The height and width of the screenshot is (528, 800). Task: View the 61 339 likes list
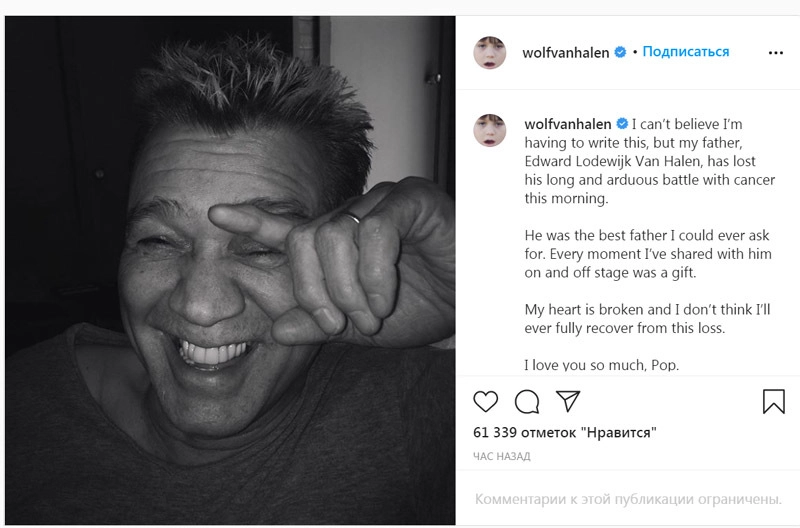[x=564, y=433]
